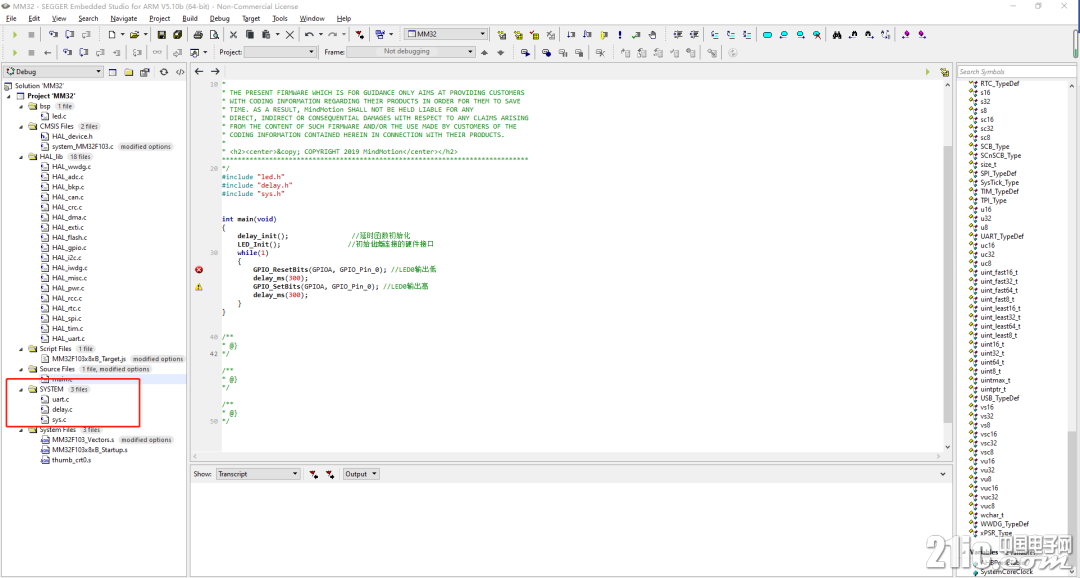This screenshot has height=578, width=1080.
Task: Collapse the CMSIS Files folder
Action: pos(23,126)
